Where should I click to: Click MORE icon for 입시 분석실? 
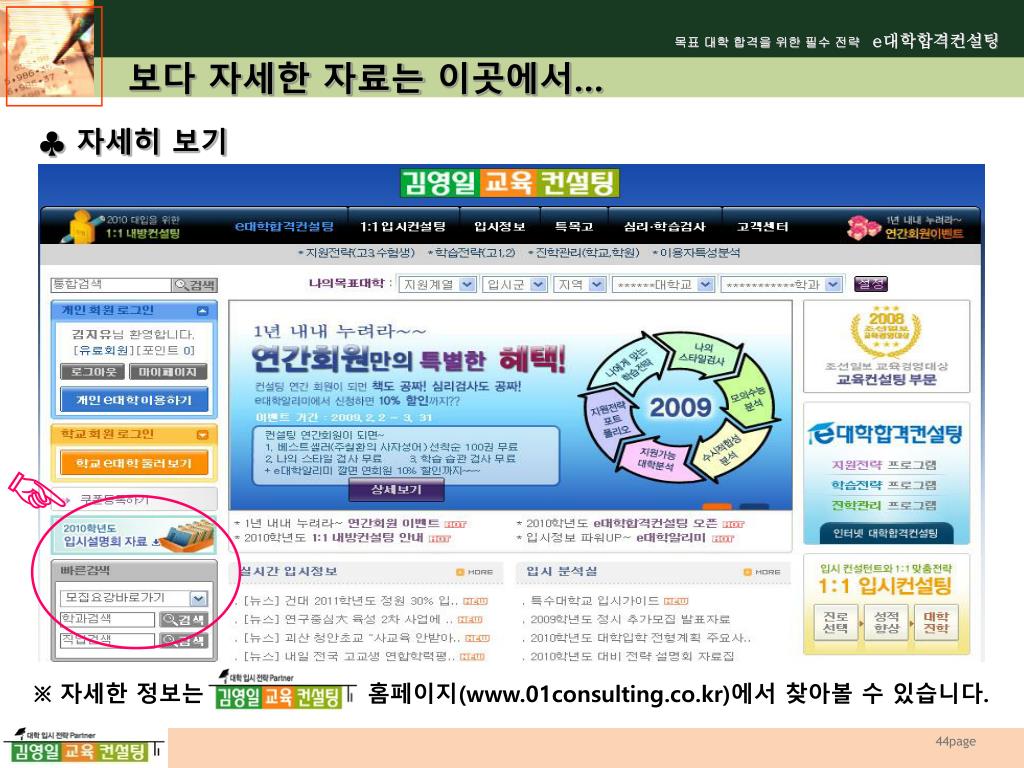tap(762, 572)
